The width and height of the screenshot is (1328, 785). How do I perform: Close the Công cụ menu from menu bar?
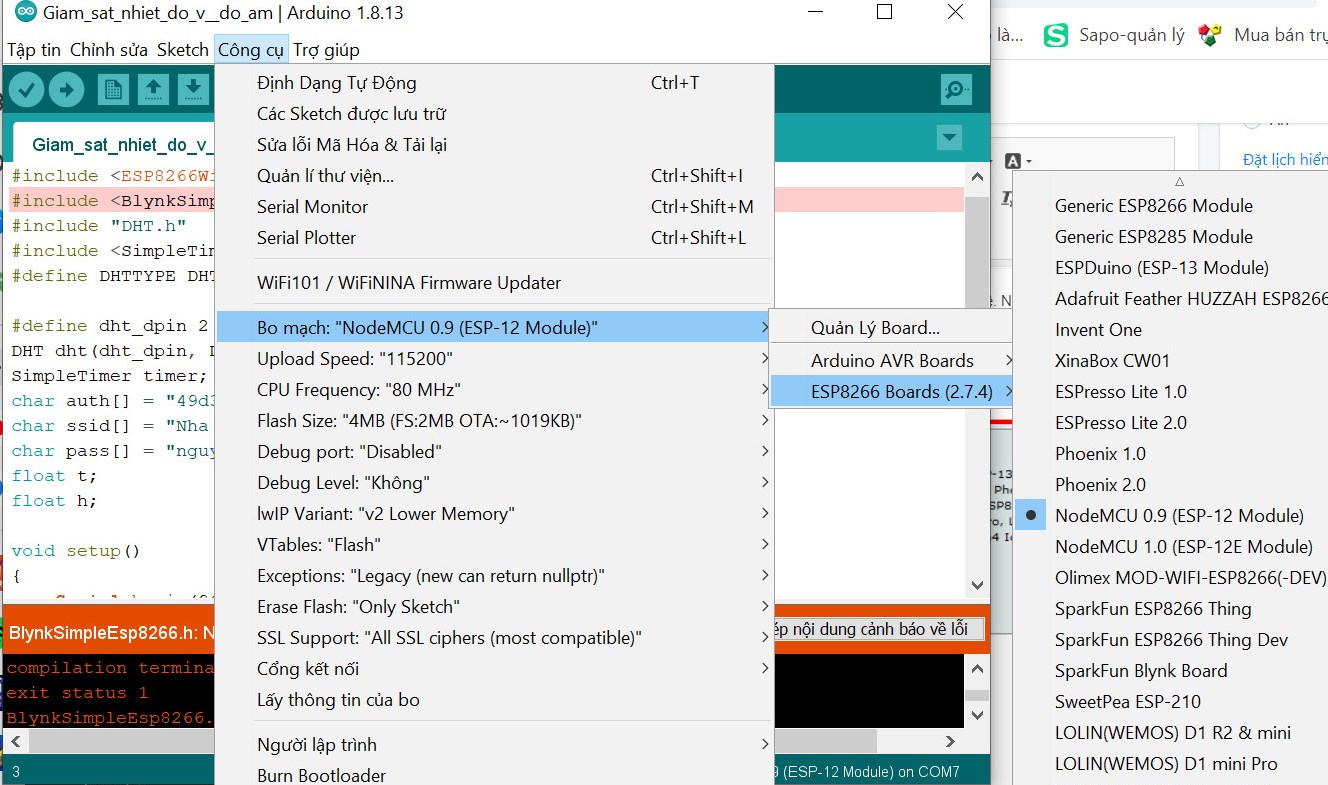coord(251,50)
